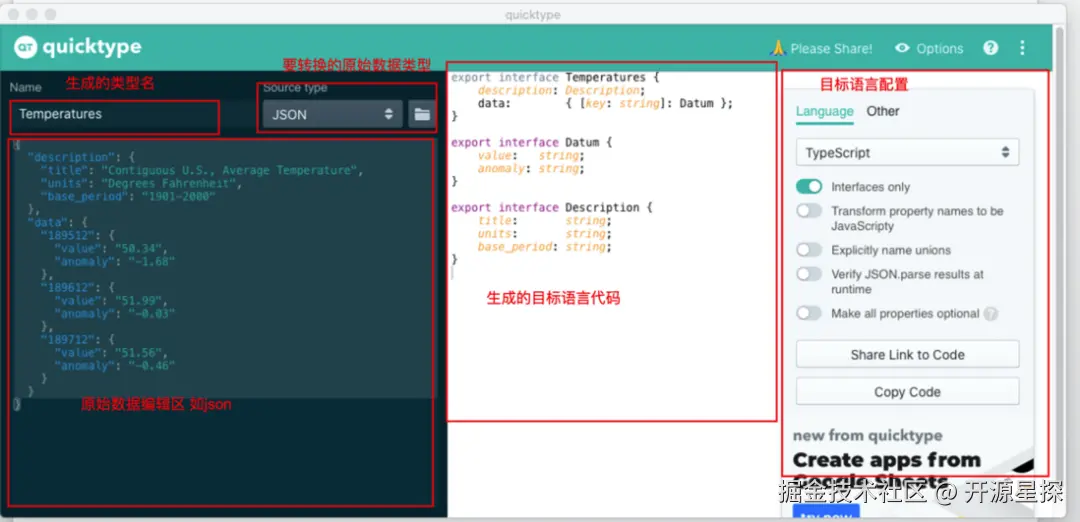
Task: Open the help question mark icon
Action: (x=990, y=48)
